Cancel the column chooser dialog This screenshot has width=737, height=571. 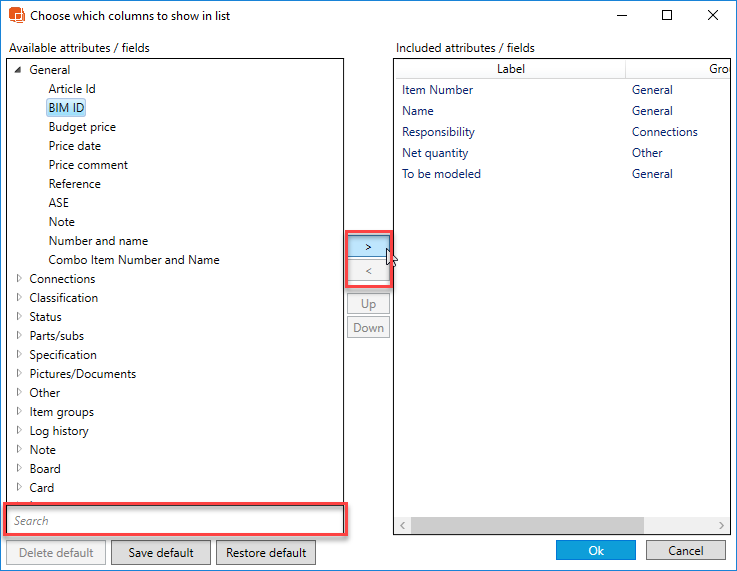(685, 551)
